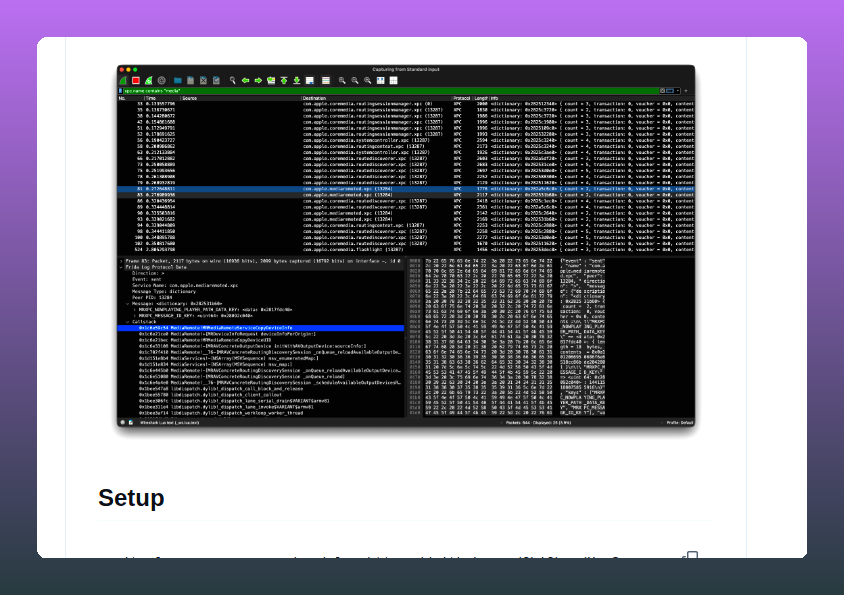Select packet 56 systemcontroller.xpc row
The height and width of the screenshot is (595, 844).
406,140
